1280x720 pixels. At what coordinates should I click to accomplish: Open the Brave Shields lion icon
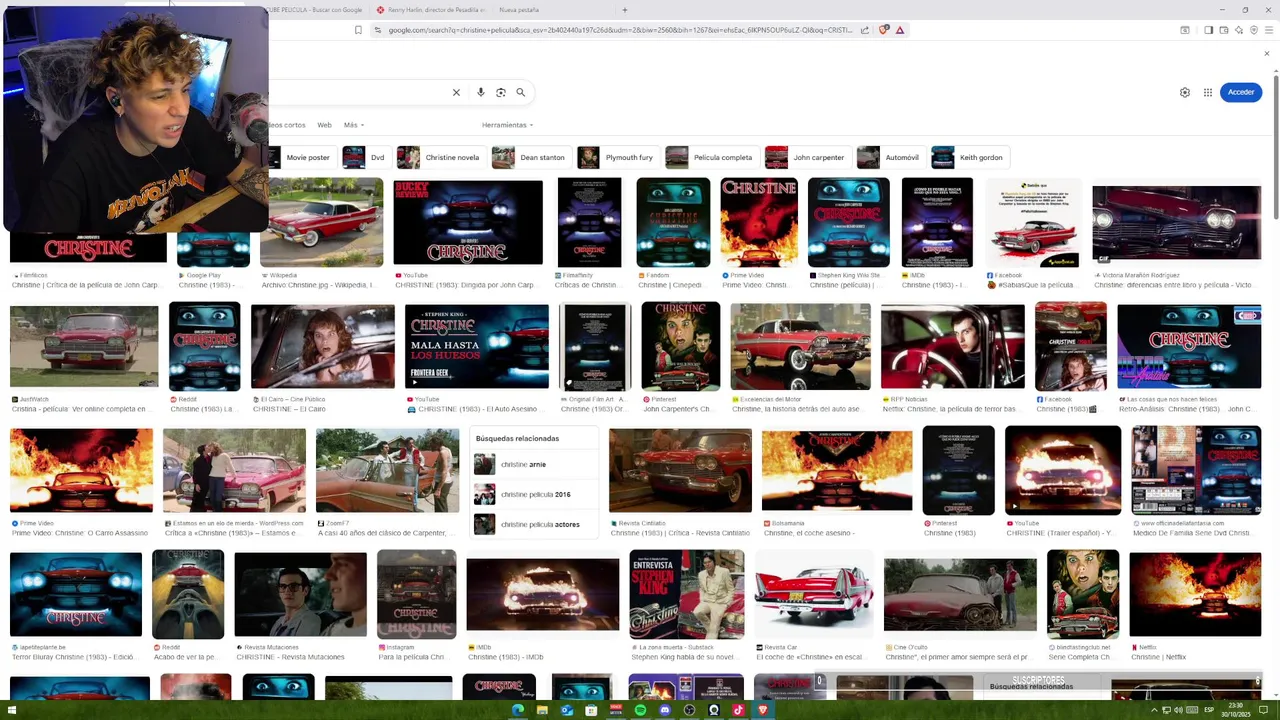[x=883, y=30]
